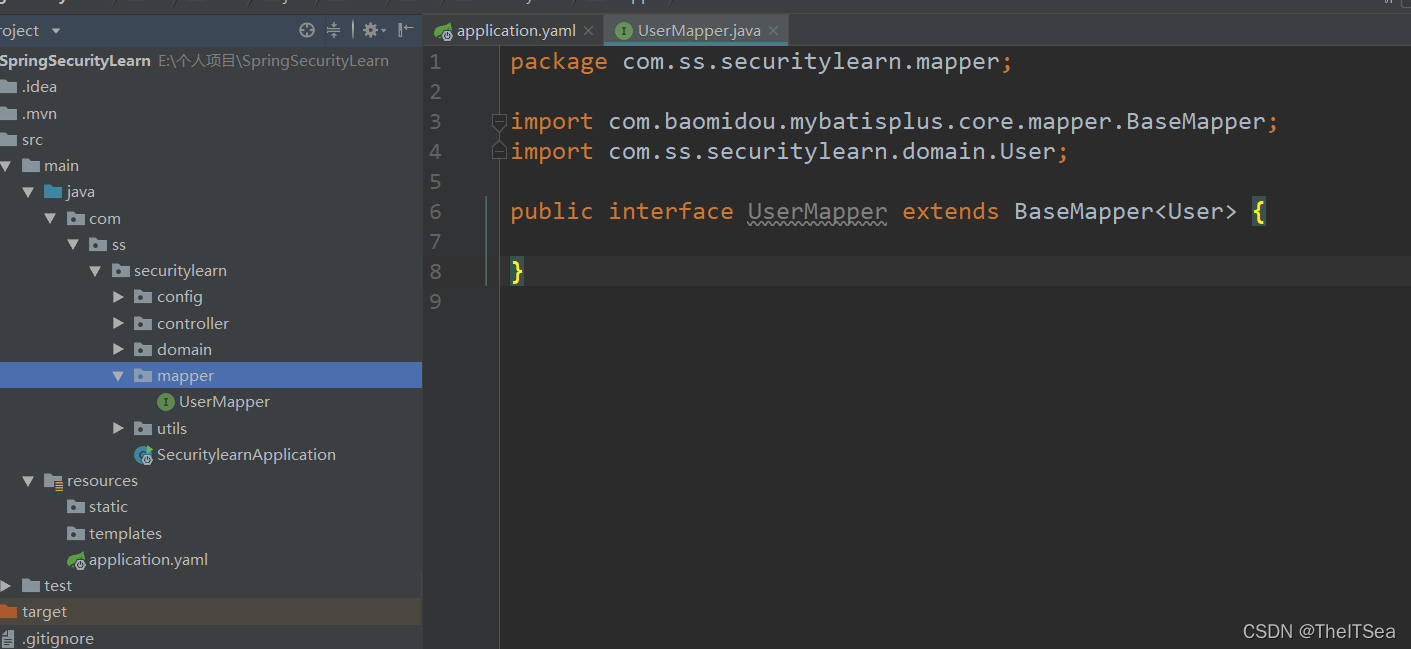Hide the Project tool window panel
This screenshot has width=1411, height=649.
pyautogui.click(x=405, y=30)
